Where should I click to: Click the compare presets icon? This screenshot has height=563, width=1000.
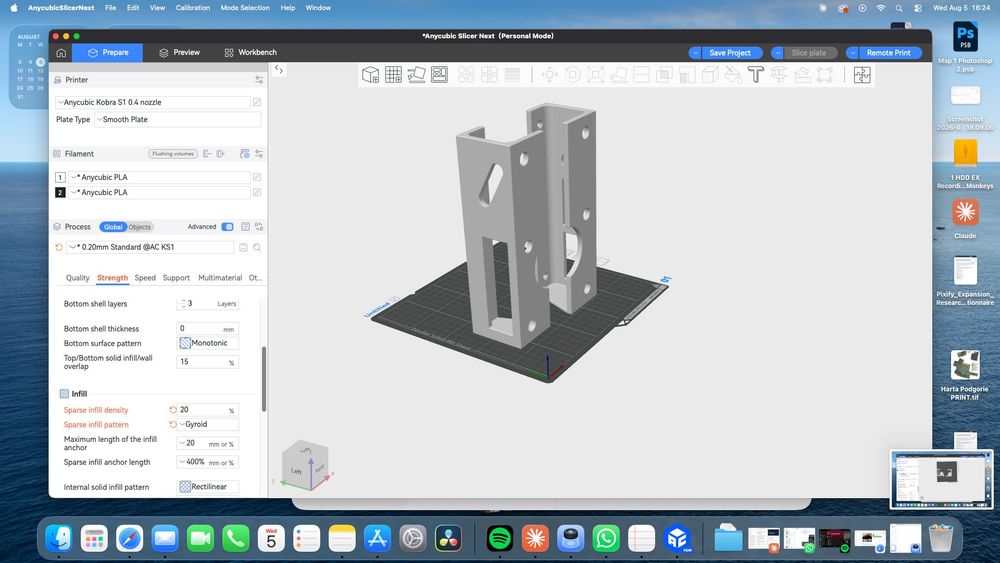pos(259,227)
